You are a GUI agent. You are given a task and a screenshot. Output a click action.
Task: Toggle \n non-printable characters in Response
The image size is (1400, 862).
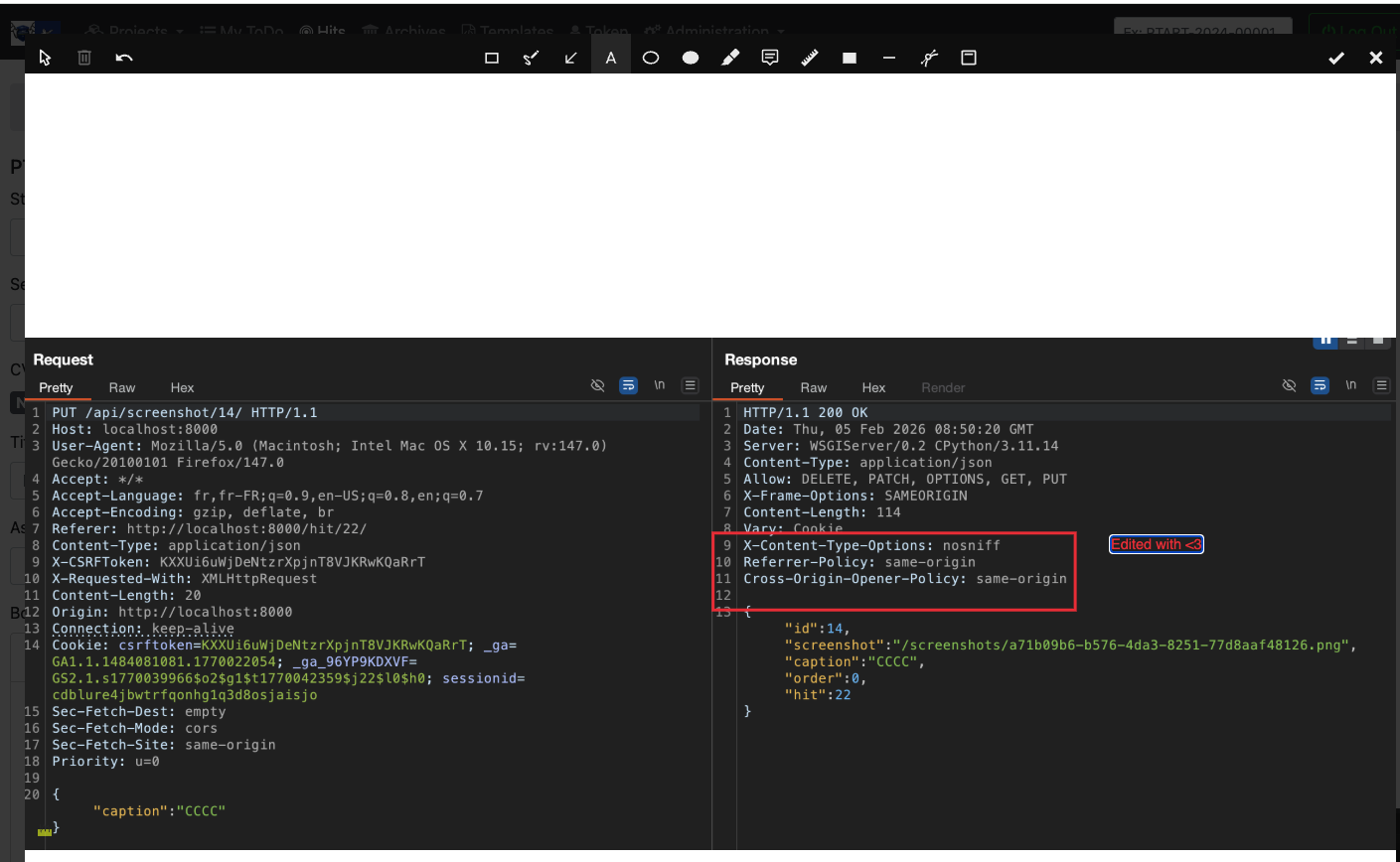click(x=1351, y=385)
